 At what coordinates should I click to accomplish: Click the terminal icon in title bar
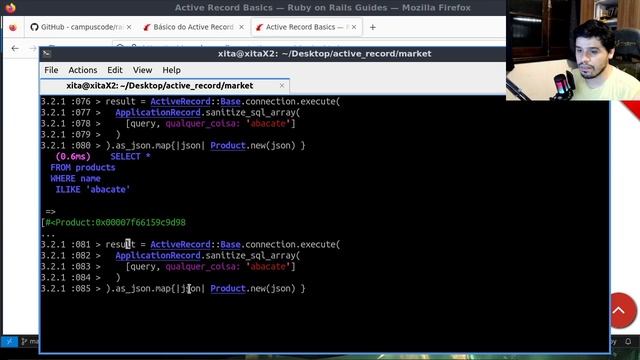pyautogui.click(x=47, y=53)
